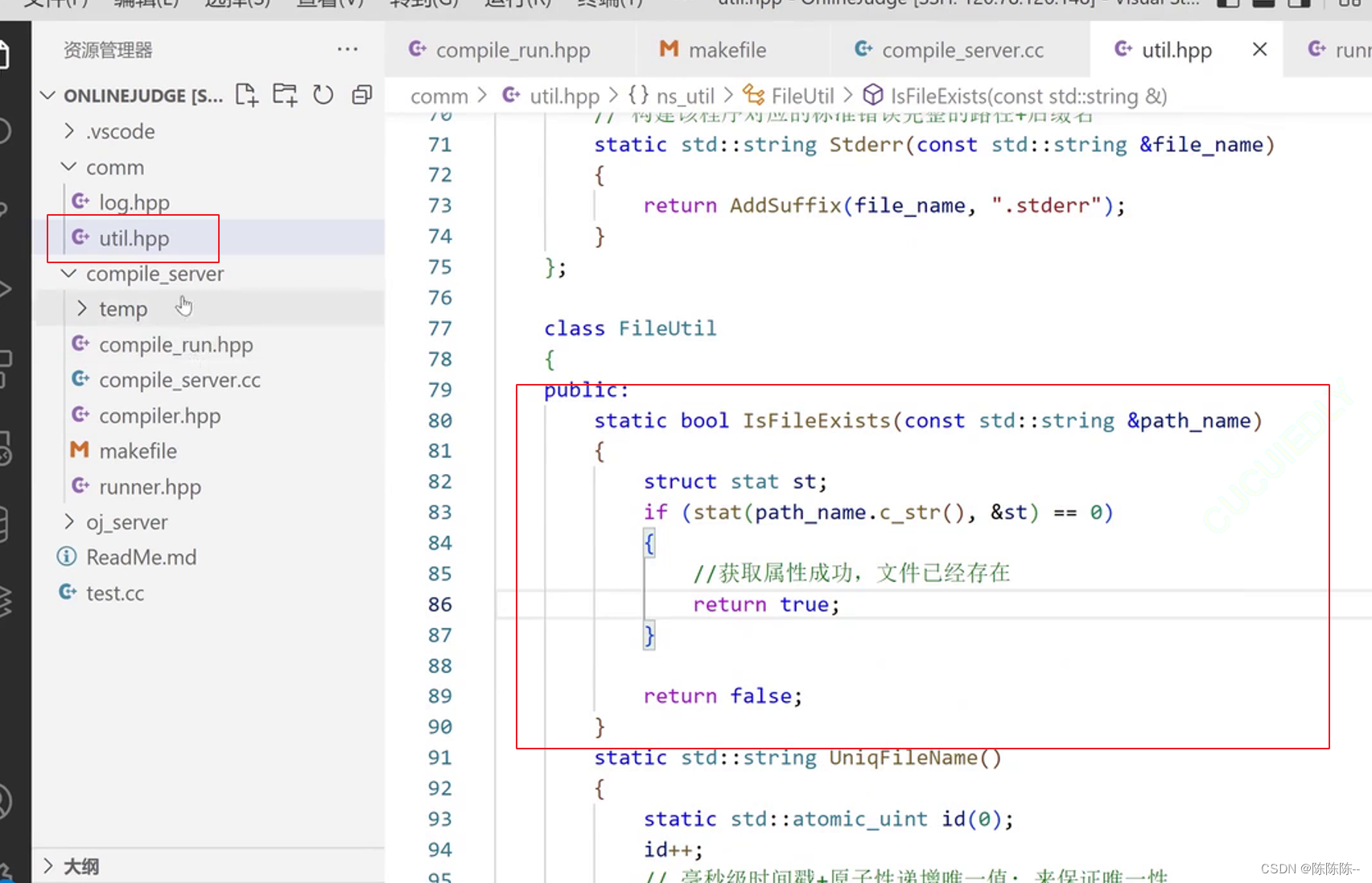1372x883 pixels.
Task: Open the explorer more actions ellipsis
Action: (348, 49)
